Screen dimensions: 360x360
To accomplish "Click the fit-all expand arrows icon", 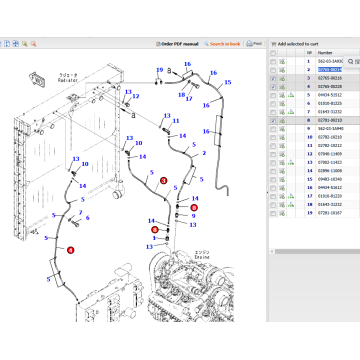I will coord(16,44).
